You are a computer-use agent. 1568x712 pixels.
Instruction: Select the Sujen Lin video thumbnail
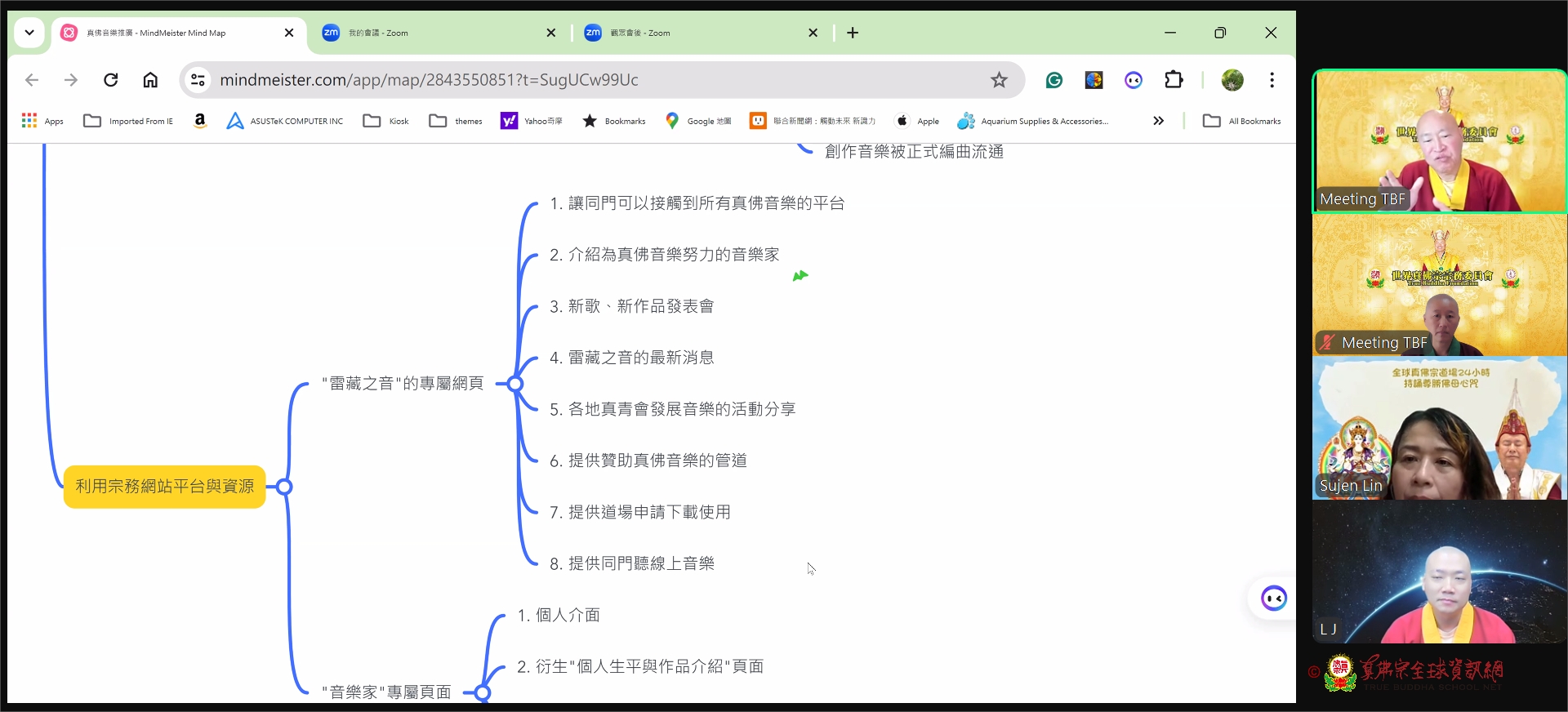coord(1439,428)
